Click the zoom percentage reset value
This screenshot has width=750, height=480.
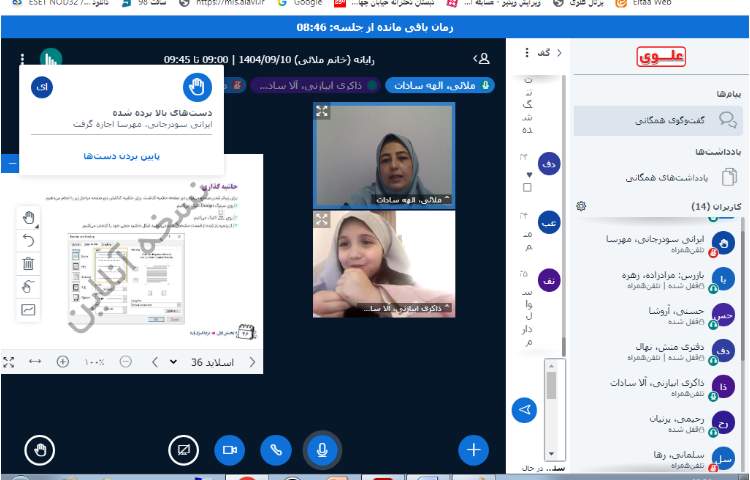coord(94,362)
